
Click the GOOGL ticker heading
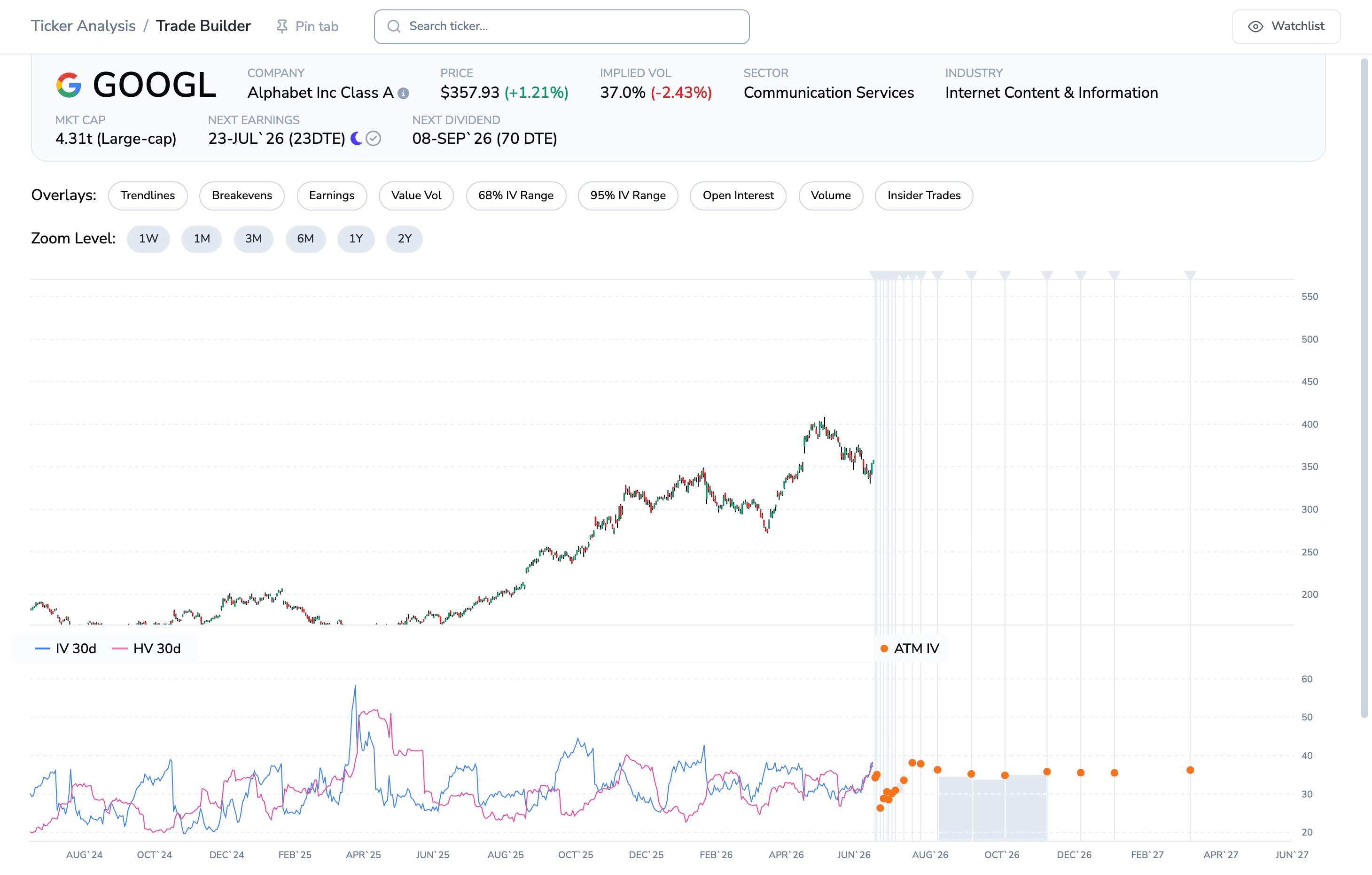(154, 86)
